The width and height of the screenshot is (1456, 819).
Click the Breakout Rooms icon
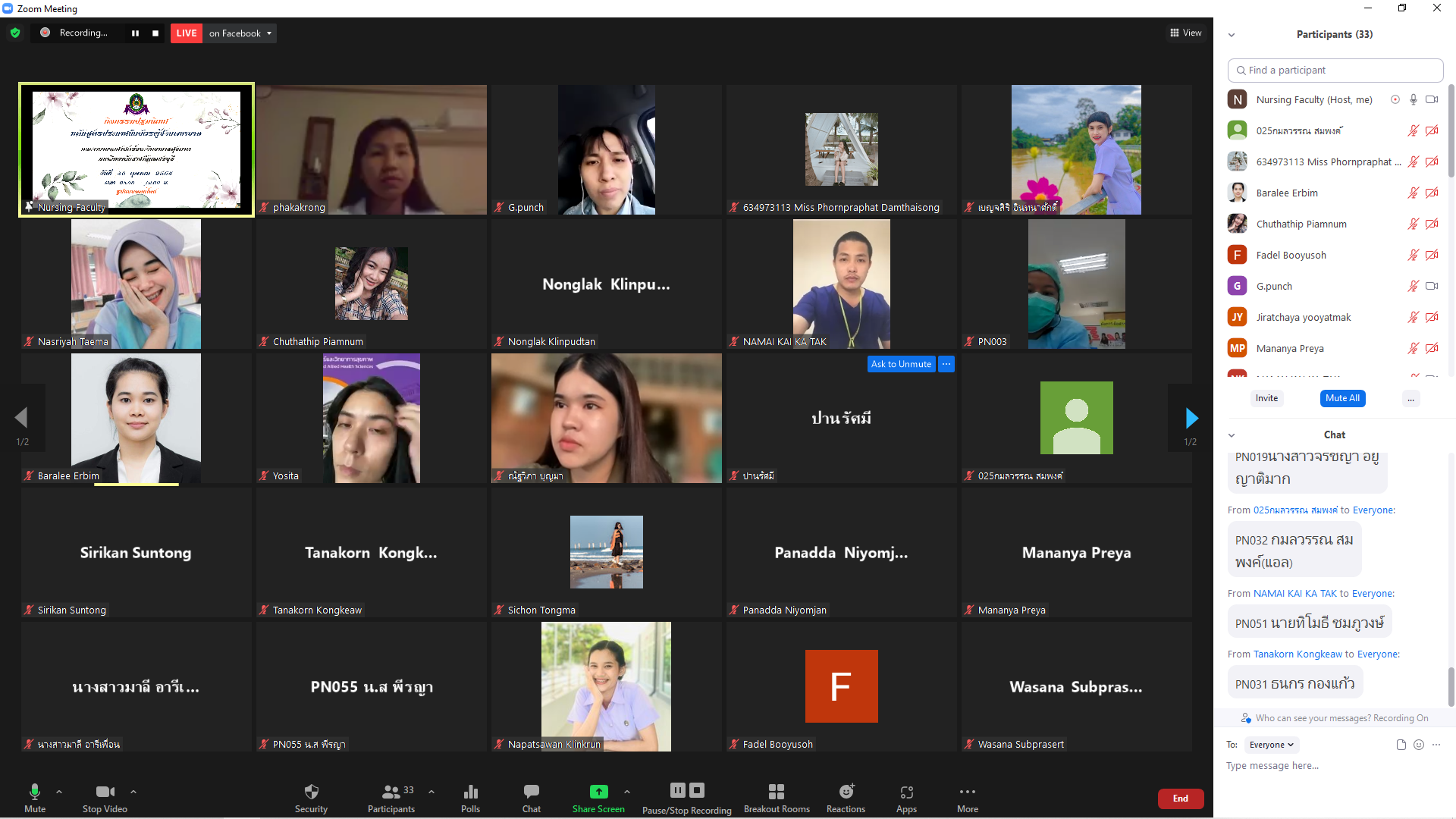pos(776,792)
